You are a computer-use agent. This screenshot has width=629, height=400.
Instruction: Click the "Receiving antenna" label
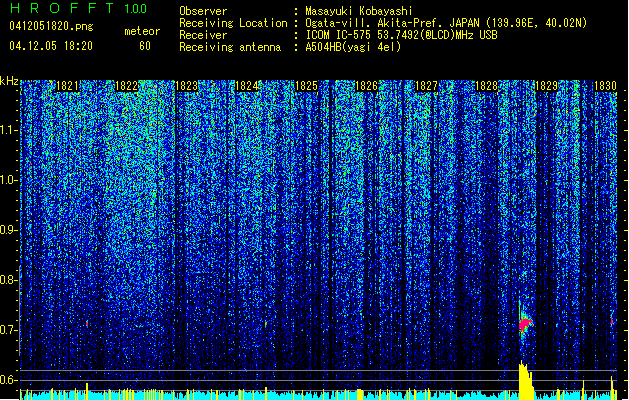(230, 47)
